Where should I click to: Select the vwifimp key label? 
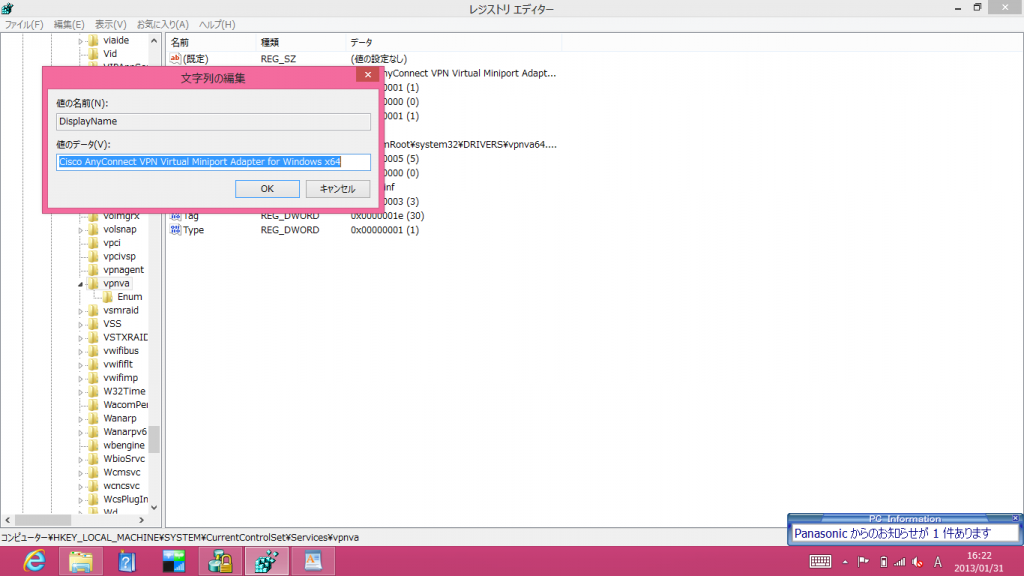(x=121, y=378)
